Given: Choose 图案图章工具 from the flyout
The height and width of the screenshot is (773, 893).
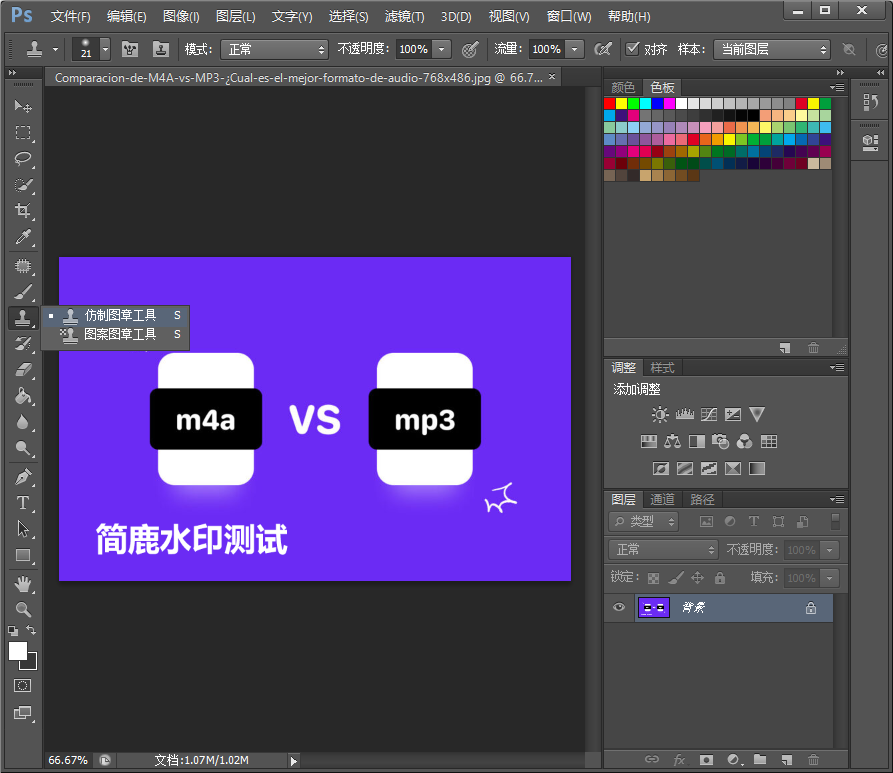Looking at the screenshot, I should (119, 334).
